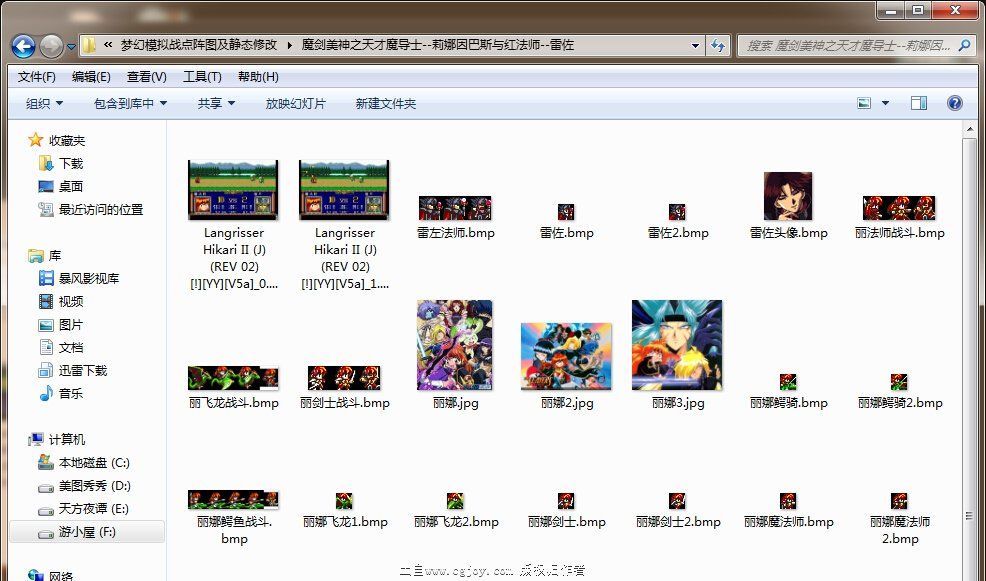Select file 丽娜鳄鱼战斗.bmp
The width and height of the screenshot is (986, 581).
point(233,518)
